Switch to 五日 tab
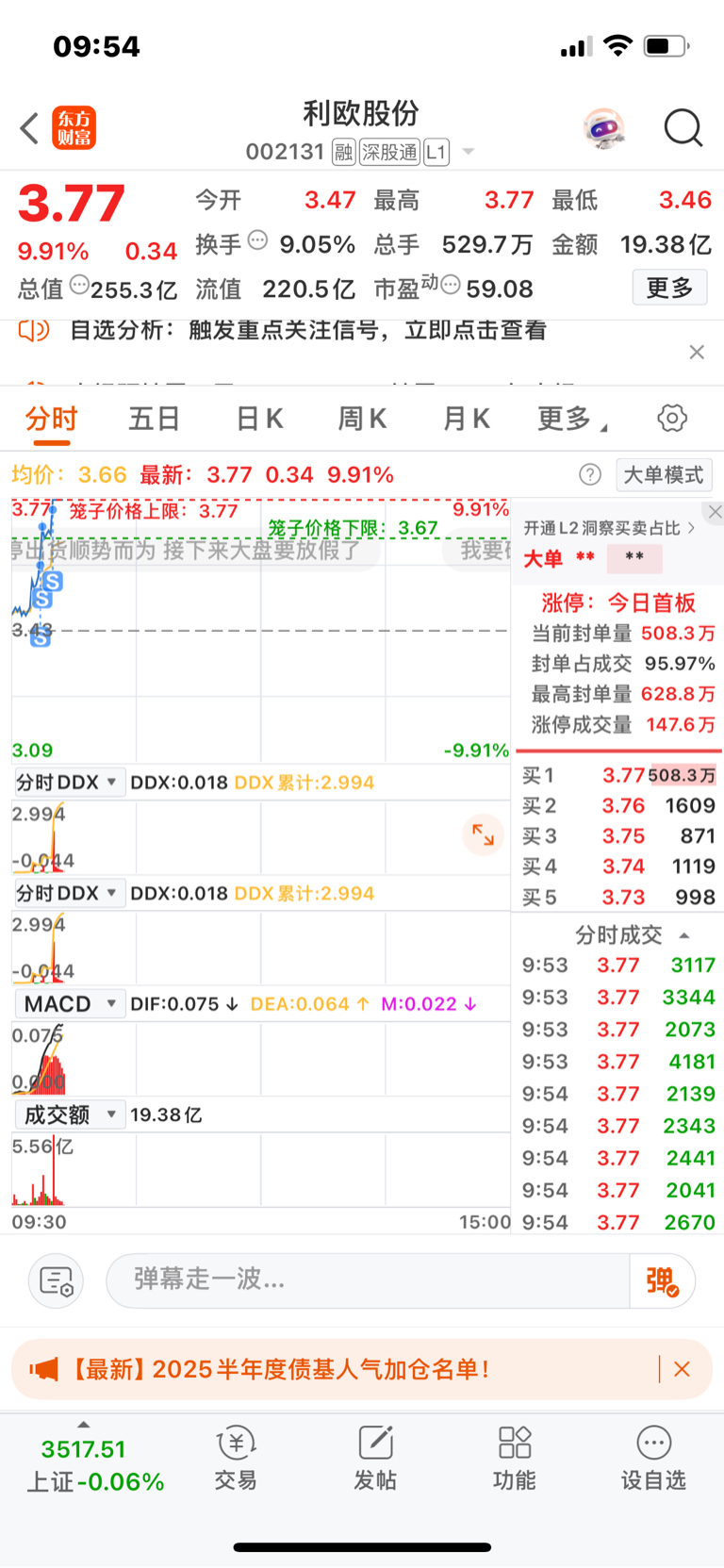The width and height of the screenshot is (724, 1568). [x=155, y=419]
